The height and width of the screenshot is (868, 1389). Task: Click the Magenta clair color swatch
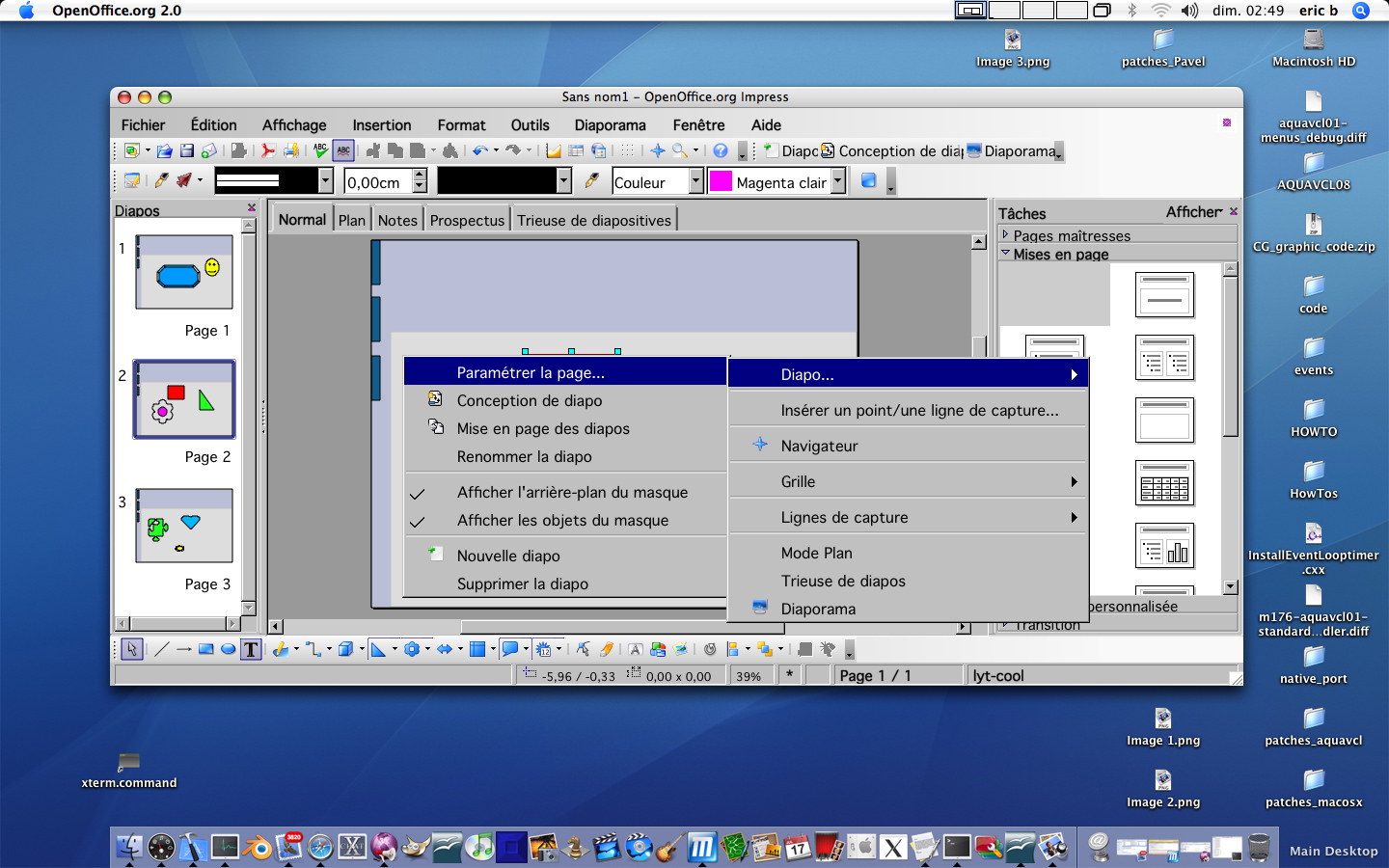click(721, 181)
